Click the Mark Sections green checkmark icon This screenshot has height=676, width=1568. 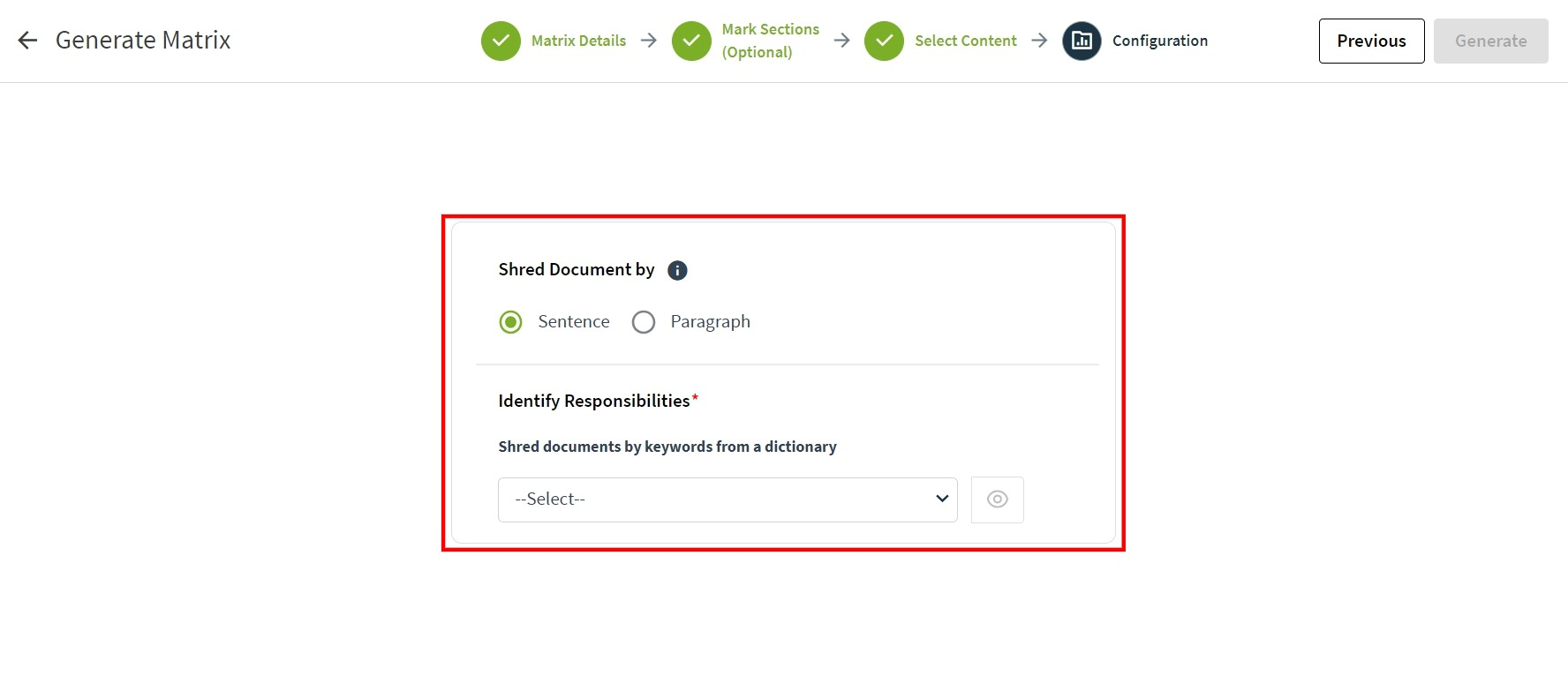691,41
